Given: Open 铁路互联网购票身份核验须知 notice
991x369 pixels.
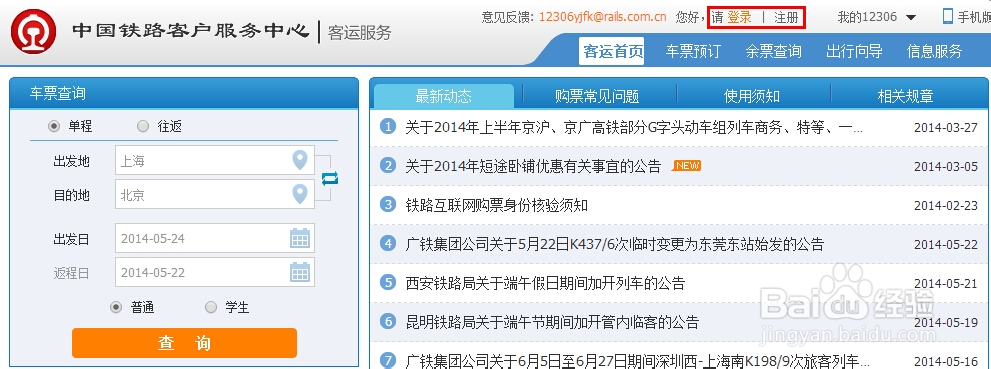Looking at the screenshot, I should (x=497, y=205).
